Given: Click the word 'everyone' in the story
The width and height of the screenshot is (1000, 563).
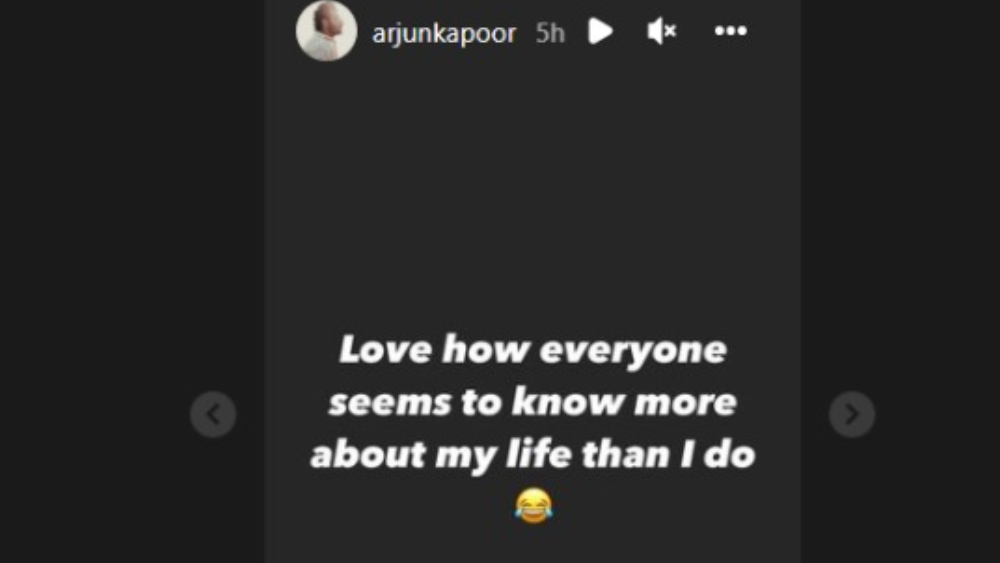Looking at the screenshot, I should [x=633, y=351].
